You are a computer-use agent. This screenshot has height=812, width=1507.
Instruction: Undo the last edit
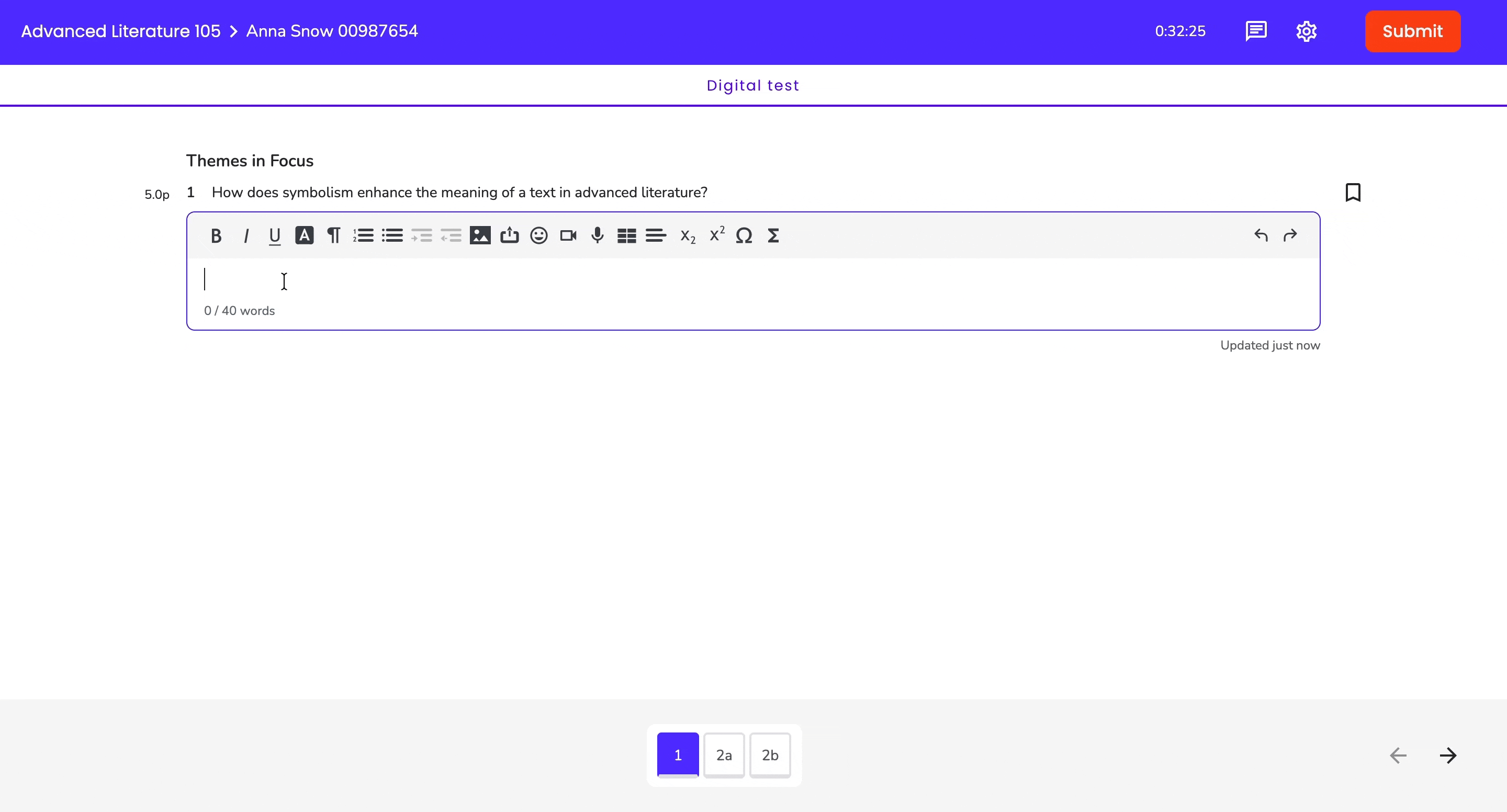point(1261,235)
